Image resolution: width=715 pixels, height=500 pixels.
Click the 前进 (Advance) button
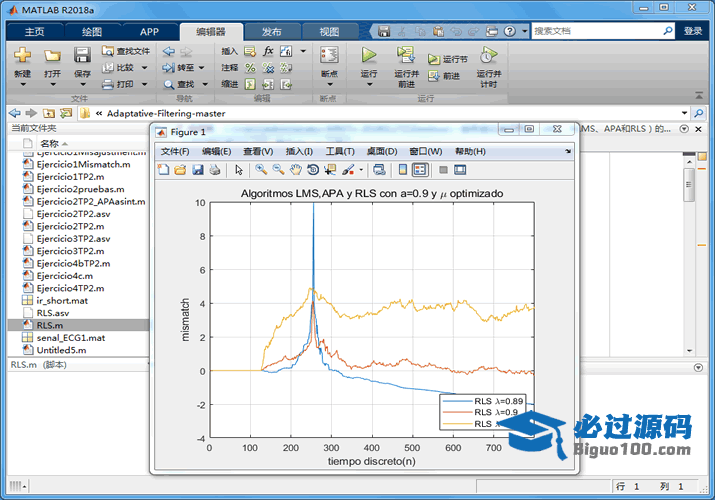pos(444,76)
